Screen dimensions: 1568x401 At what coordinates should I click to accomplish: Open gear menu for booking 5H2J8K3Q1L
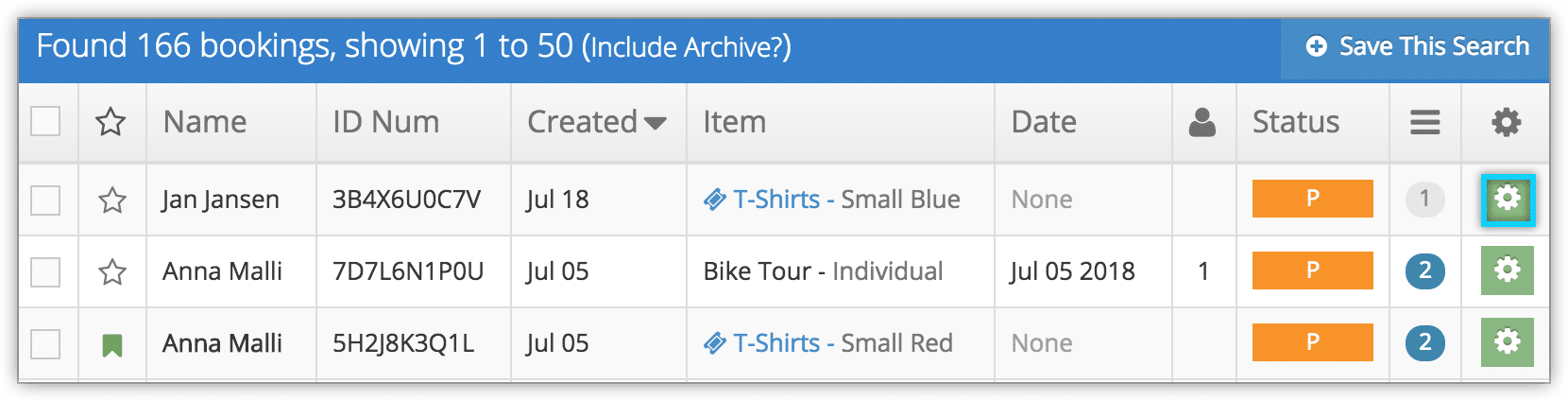(x=1508, y=341)
